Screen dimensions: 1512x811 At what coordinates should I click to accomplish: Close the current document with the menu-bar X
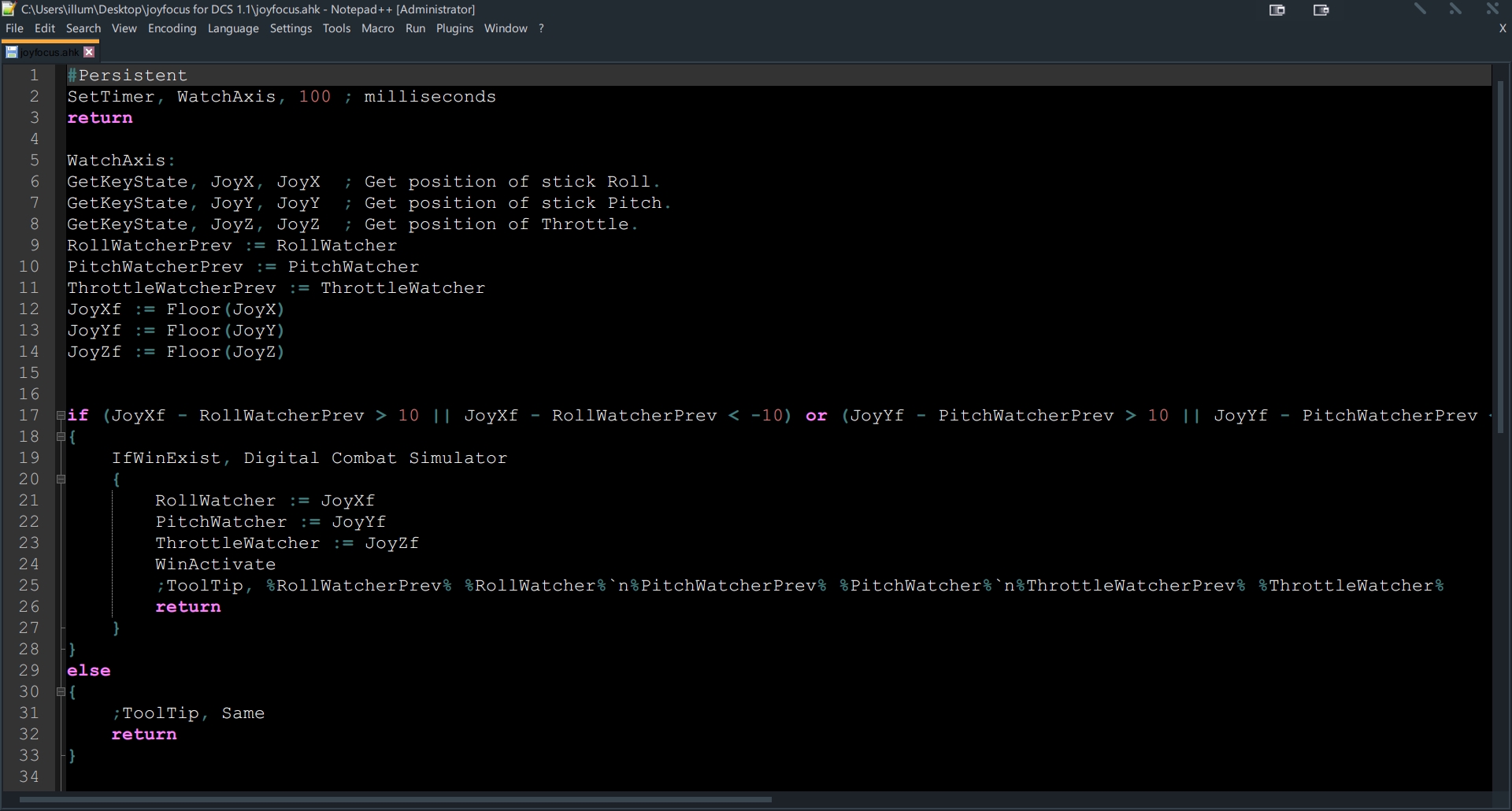point(1502,28)
